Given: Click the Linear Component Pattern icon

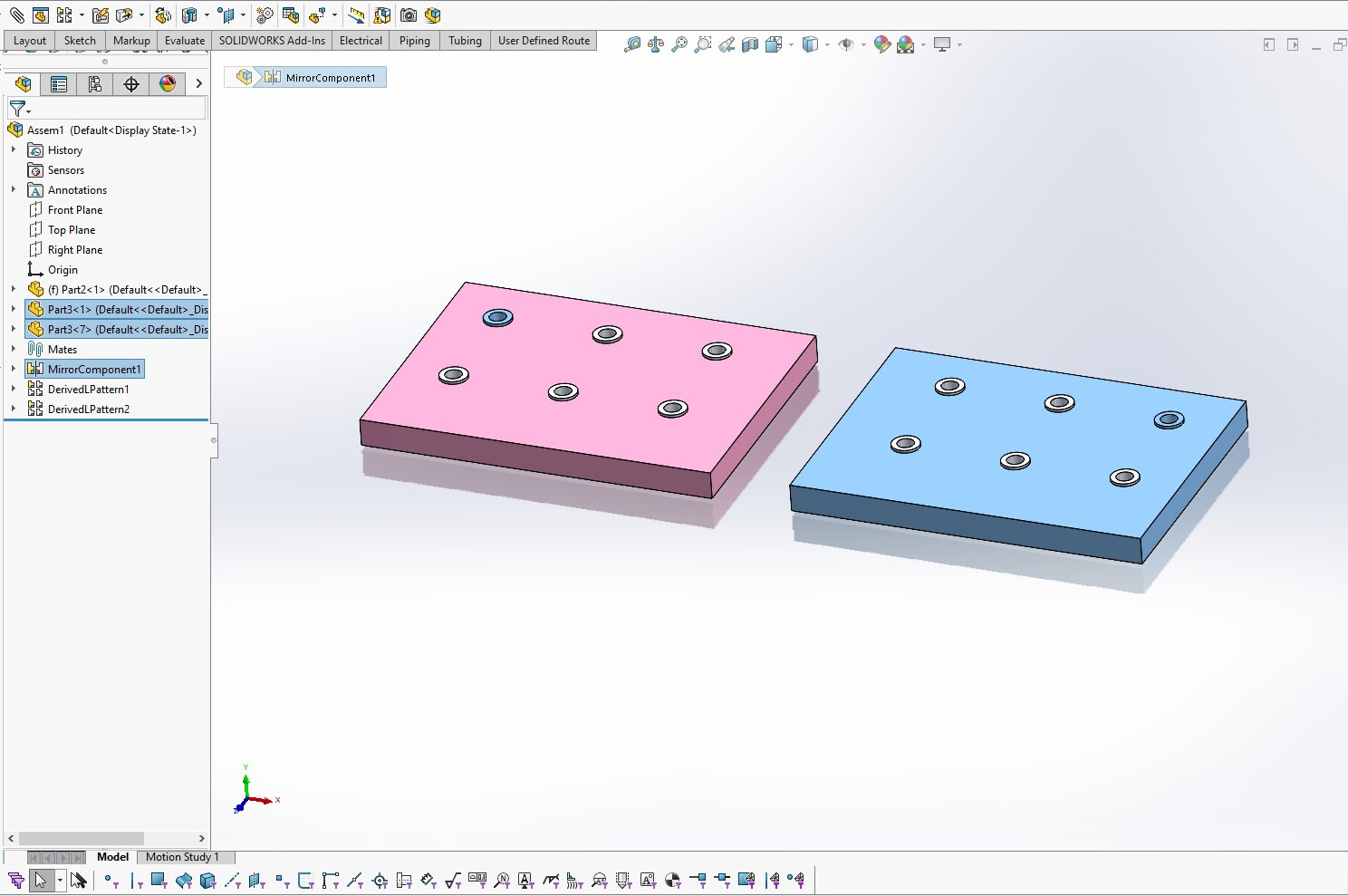Looking at the screenshot, I should 63,15.
